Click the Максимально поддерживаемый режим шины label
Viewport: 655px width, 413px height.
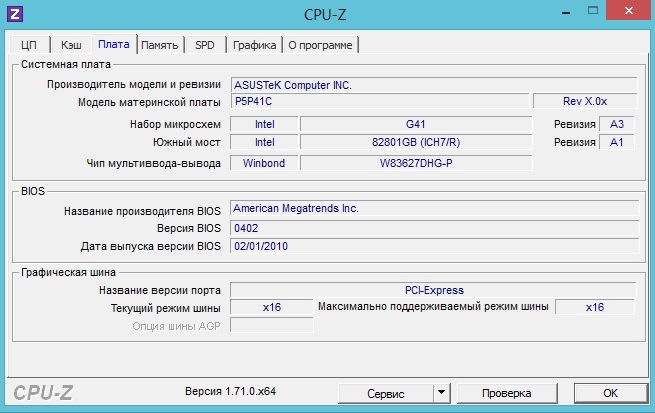click(x=433, y=307)
